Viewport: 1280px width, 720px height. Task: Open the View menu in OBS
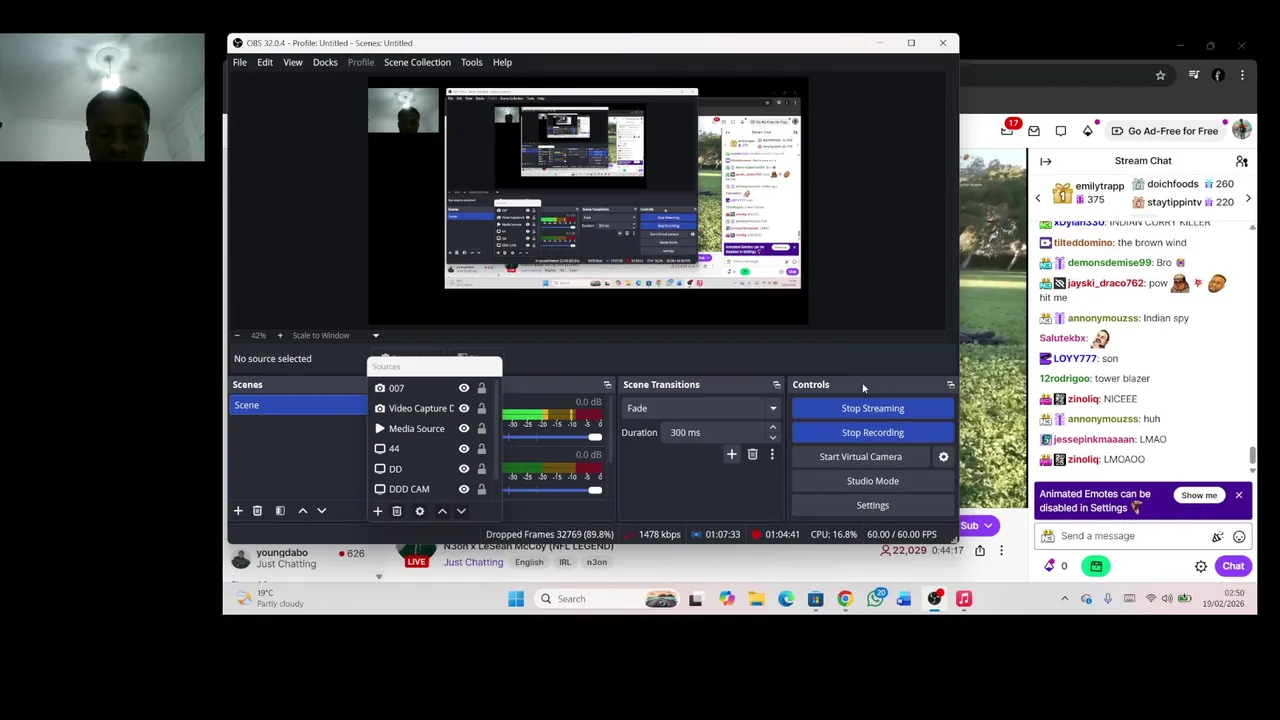coord(293,62)
